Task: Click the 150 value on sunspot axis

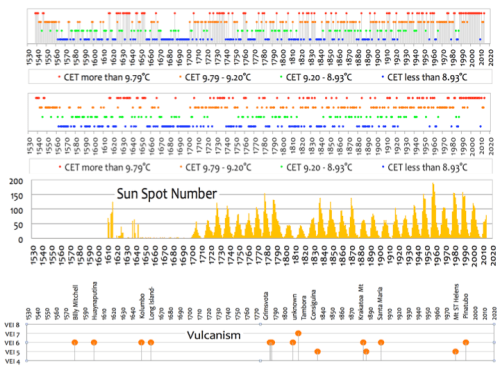Action: pyautogui.click(x=17, y=196)
